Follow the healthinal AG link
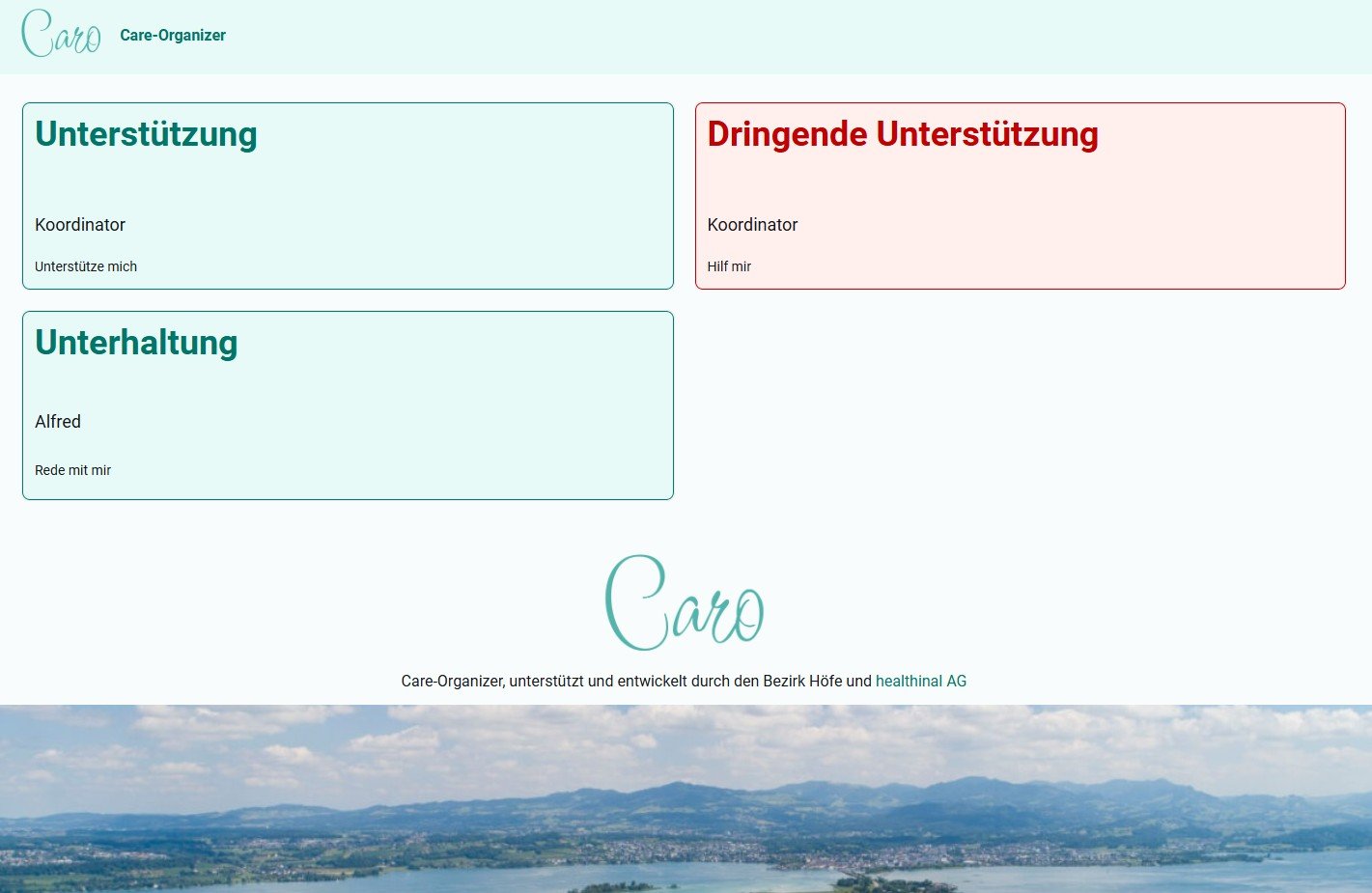This screenshot has width=1372, height=893. coord(921,681)
